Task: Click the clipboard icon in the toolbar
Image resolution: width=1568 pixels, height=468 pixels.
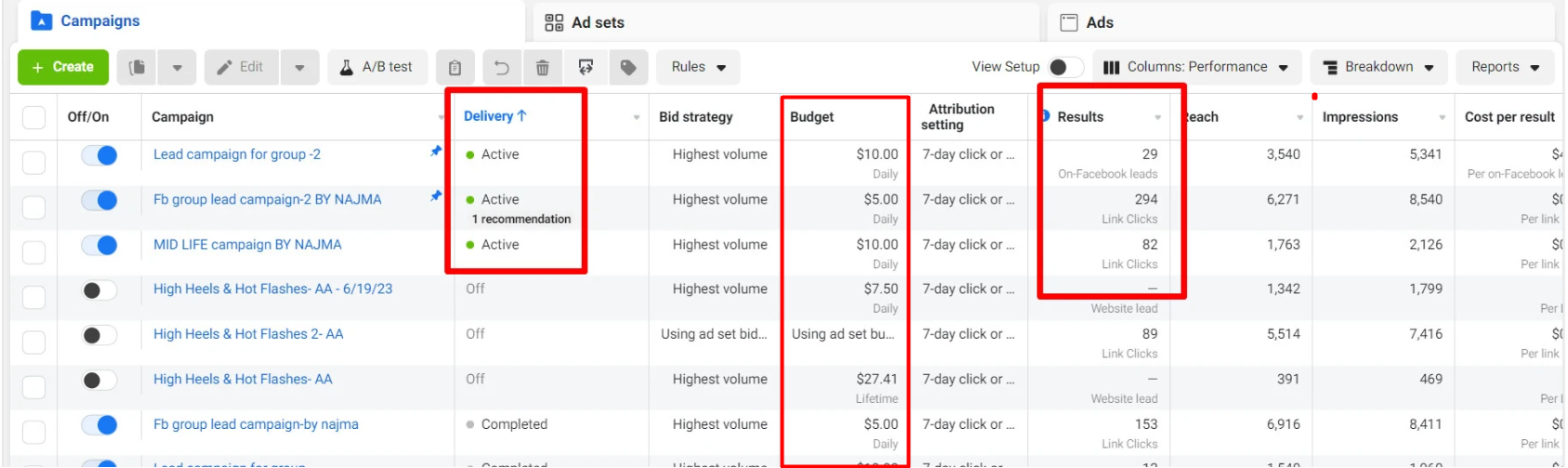Action: tap(455, 67)
